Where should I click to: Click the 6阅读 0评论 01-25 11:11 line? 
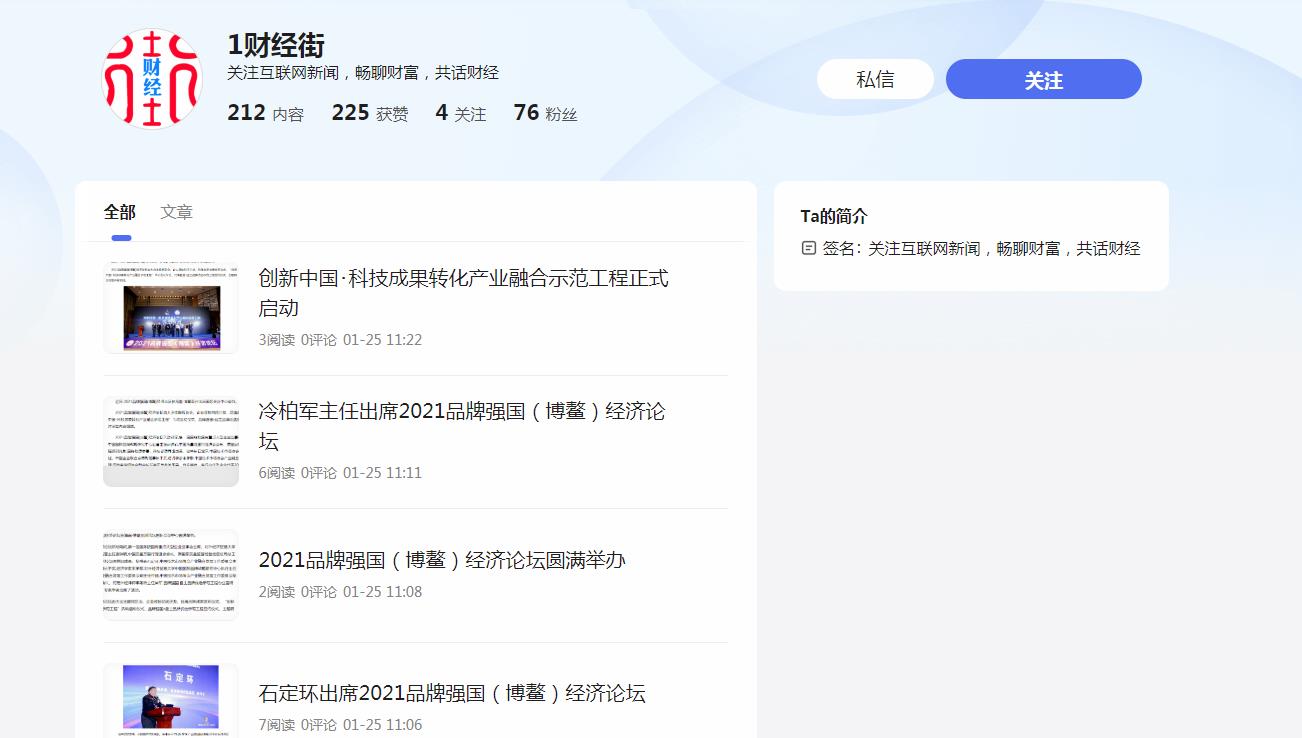(340, 473)
